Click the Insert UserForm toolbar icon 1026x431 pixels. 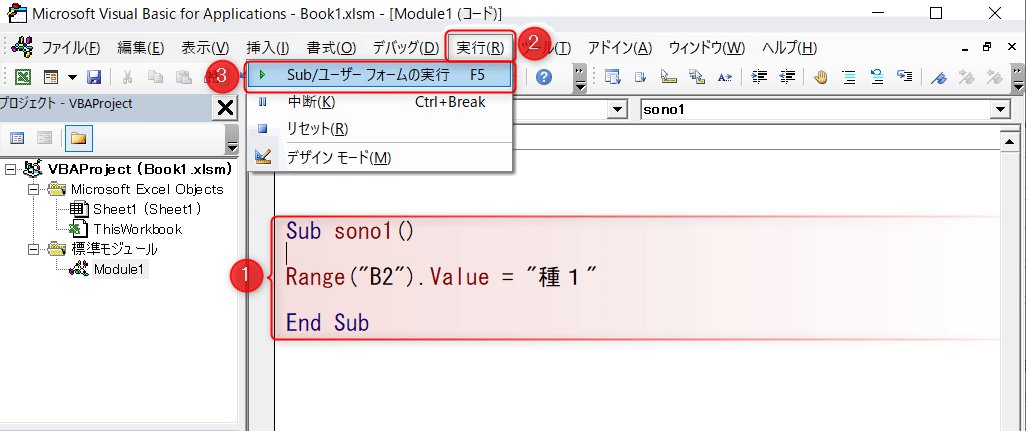tap(51, 77)
